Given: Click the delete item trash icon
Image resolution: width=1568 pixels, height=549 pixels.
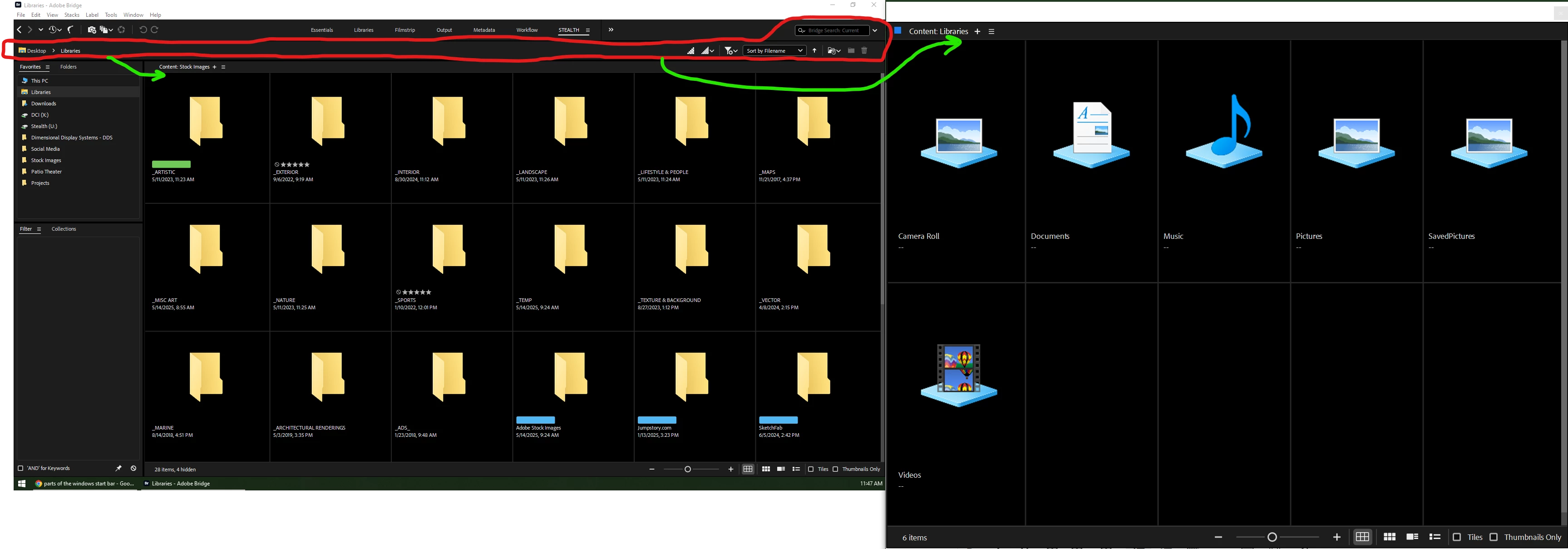Looking at the screenshot, I should point(864,50).
